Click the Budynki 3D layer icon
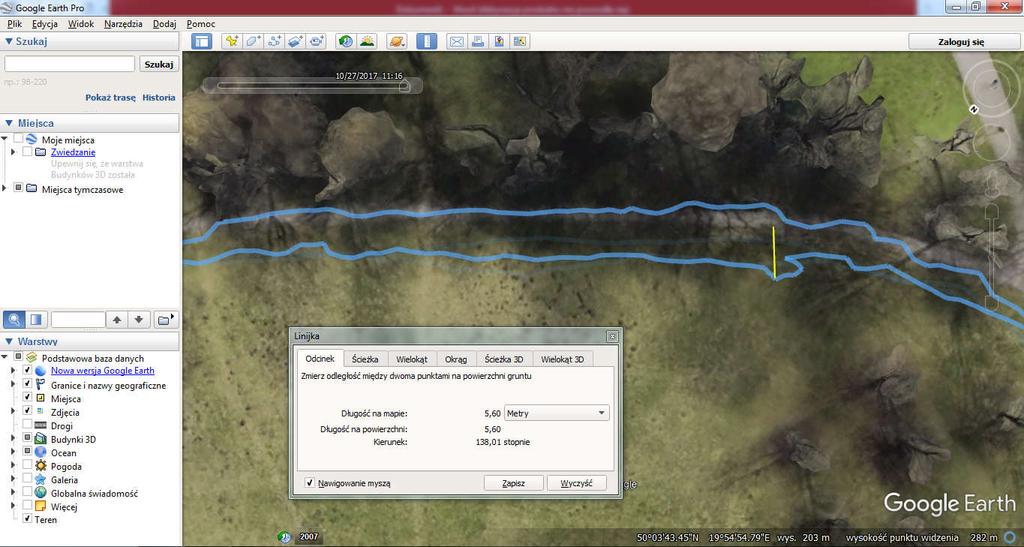Screen dimensions: 1024x547 point(40,439)
